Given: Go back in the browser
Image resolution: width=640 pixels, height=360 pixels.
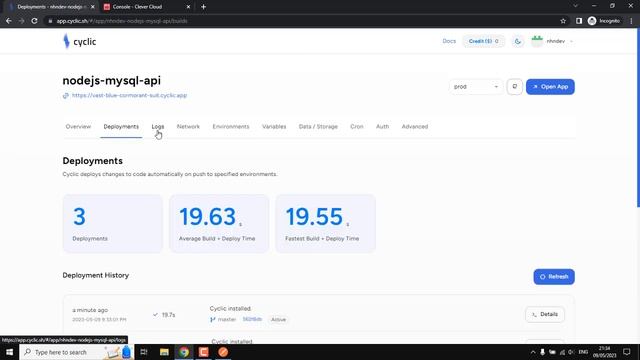Looking at the screenshot, I should [9, 21].
